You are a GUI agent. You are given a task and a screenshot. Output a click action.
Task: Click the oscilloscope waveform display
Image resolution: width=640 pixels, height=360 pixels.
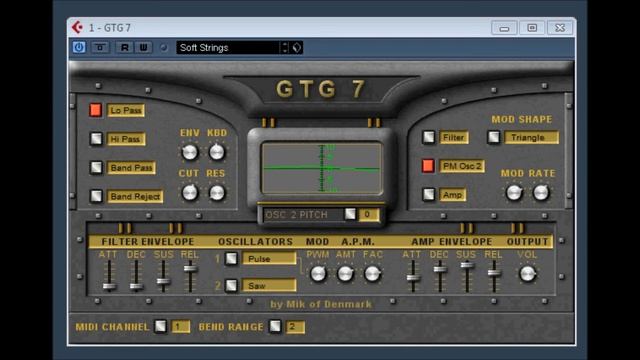[x=322, y=168]
